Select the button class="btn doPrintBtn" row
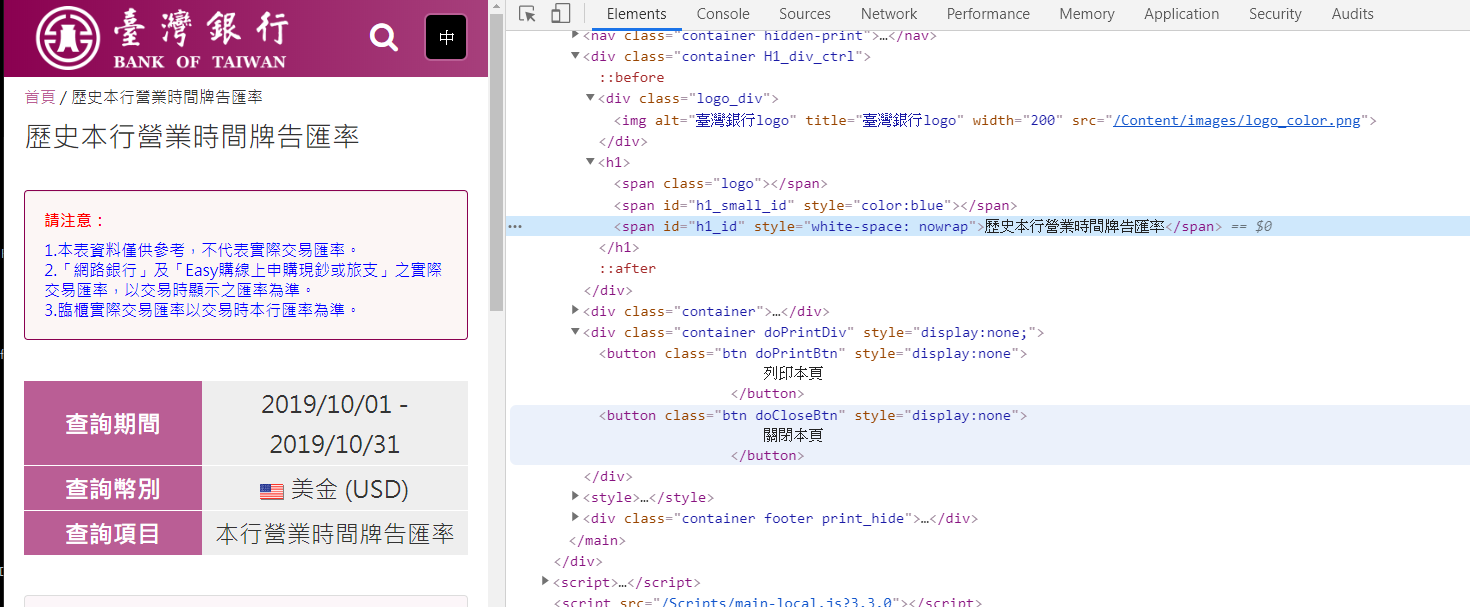The width and height of the screenshot is (1470, 607). pos(813,353)
